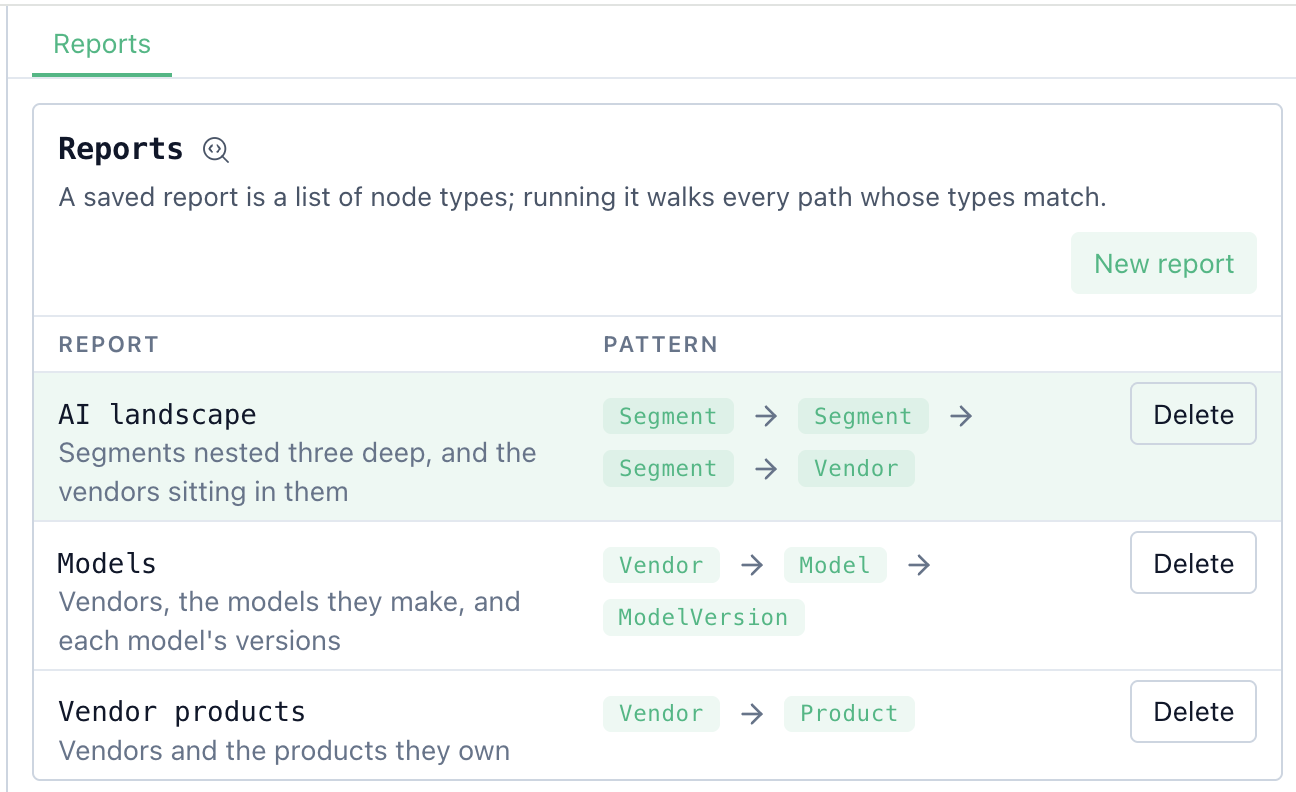The width and height of the screenshot is (1296, 792).
Task: Select the Vendor products report name
Action: [182, 712]
